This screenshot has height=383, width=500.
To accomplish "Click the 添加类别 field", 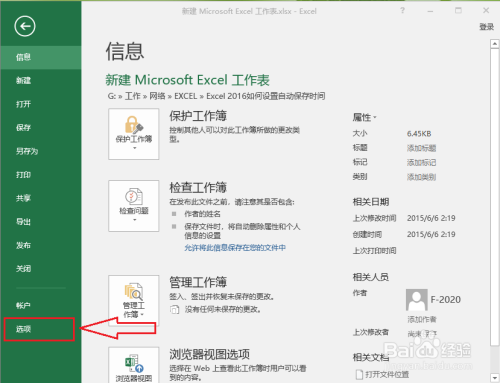I will 421,177.
